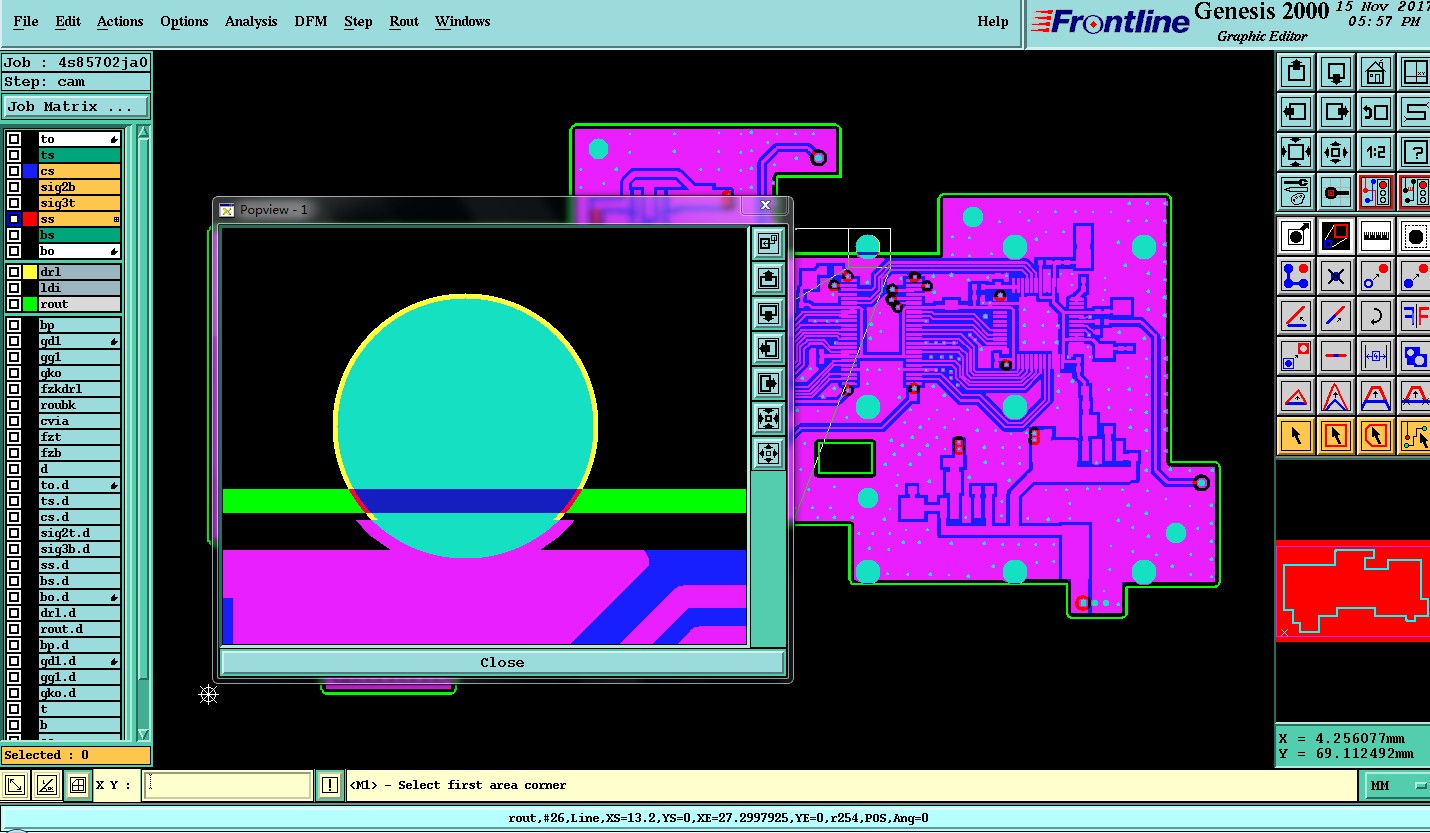Toggle the checkbox for layer to
This screenshot has width=1430, height=833.
(x=14, y=139)
